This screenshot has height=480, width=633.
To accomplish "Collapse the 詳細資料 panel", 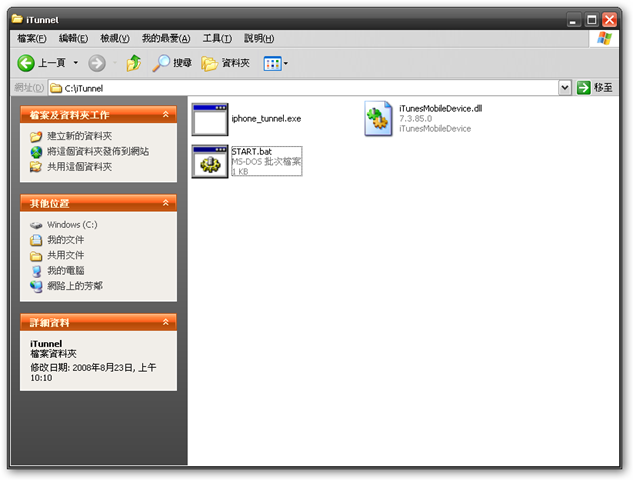I will pos(166,322).
